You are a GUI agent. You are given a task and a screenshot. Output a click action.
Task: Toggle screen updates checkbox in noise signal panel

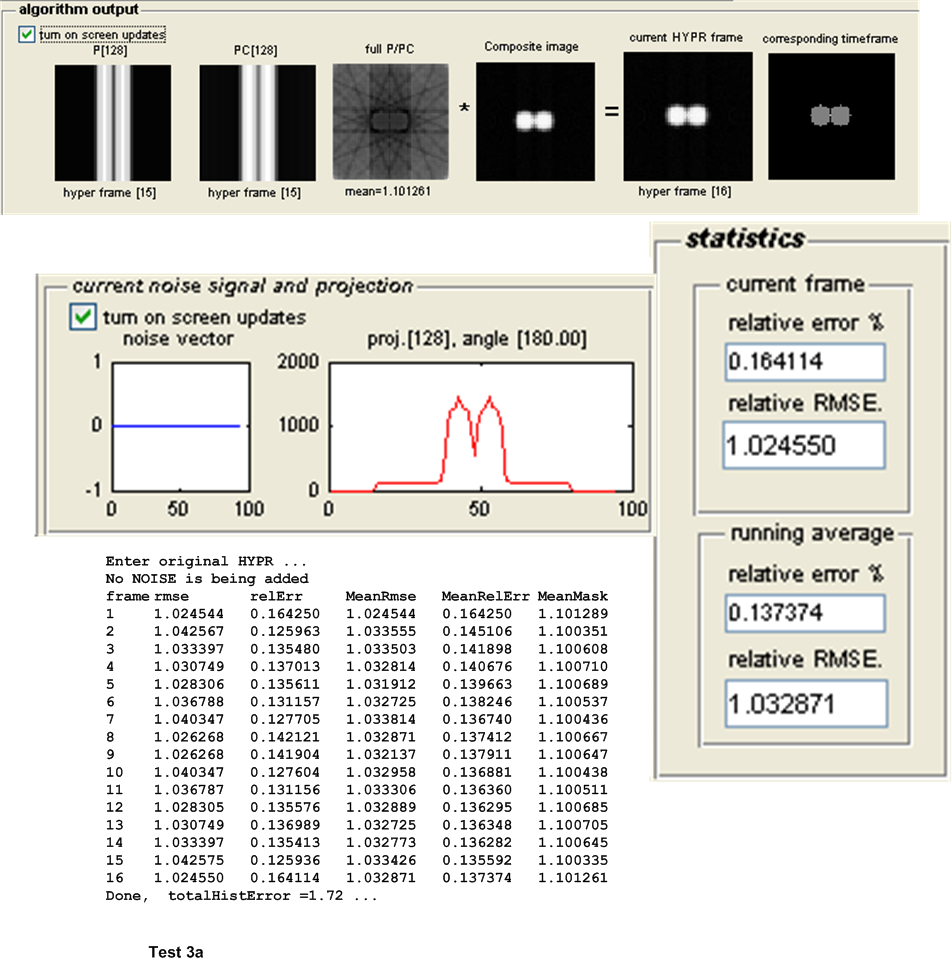coord(81,317)
